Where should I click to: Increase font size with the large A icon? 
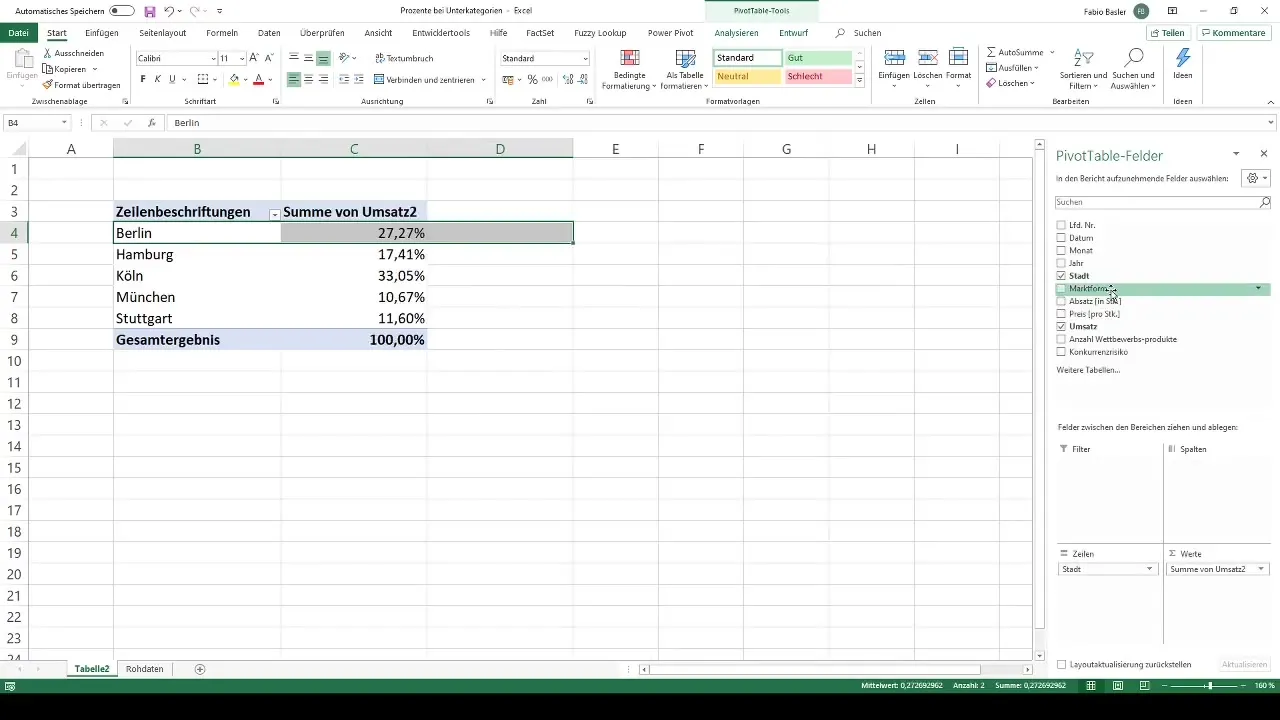[x=254, y=58]
